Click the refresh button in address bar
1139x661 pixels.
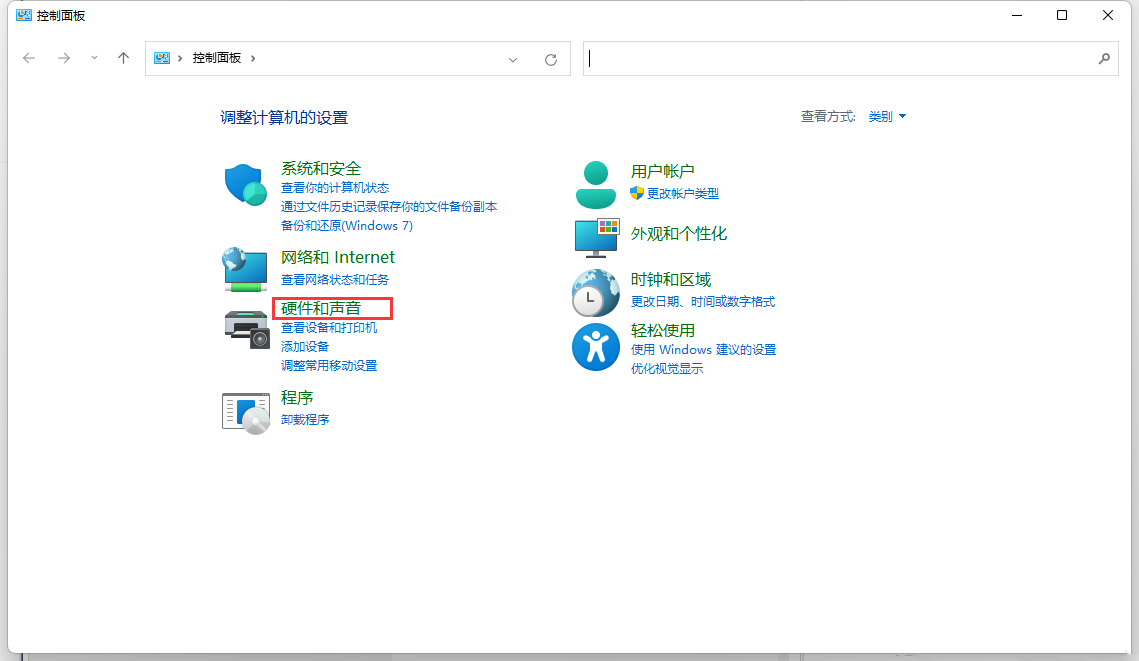[x=550, y=59]
